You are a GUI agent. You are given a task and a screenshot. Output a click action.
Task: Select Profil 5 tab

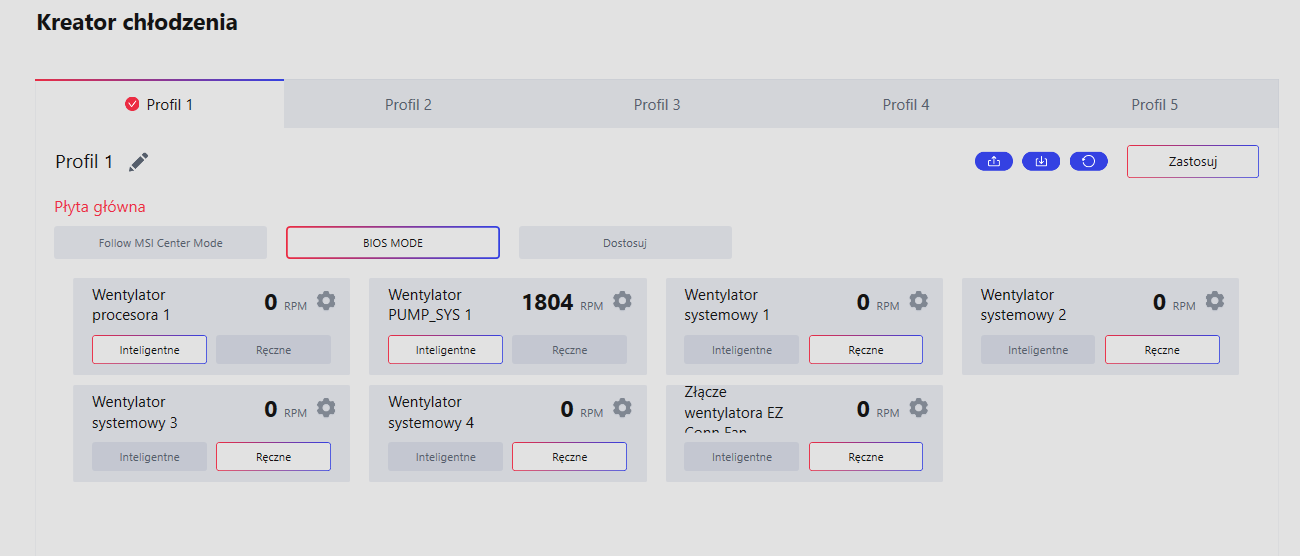[1154, 105]
